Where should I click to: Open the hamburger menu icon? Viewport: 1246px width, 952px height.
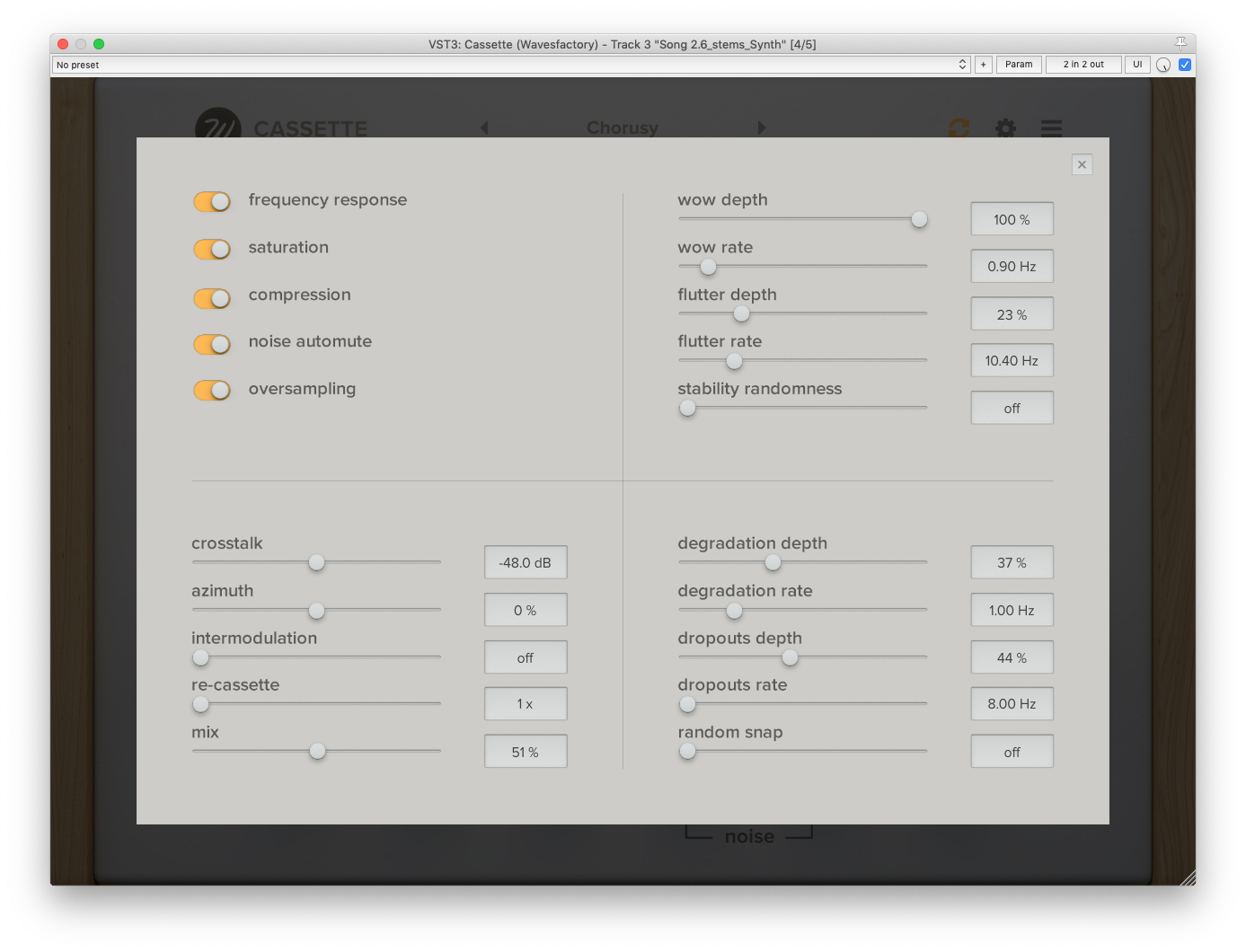coord(1051,128)
